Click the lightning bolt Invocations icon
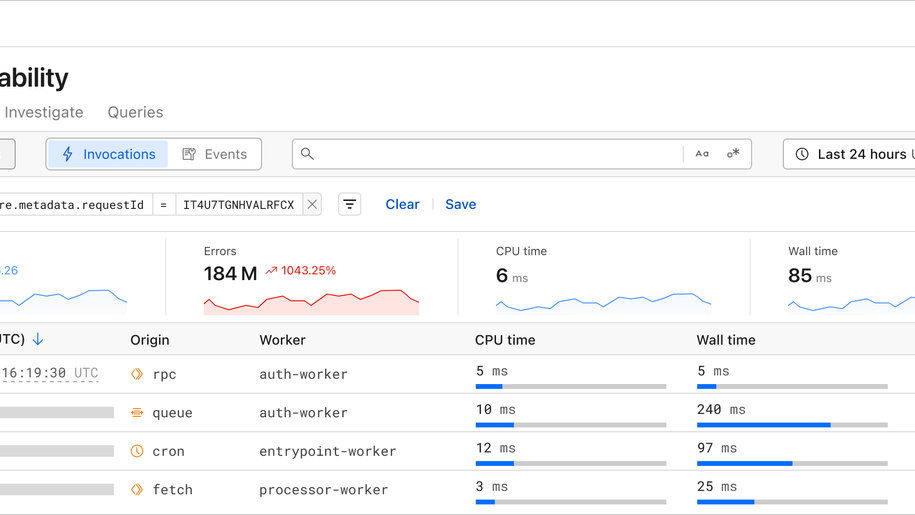Viewport: 915px width, 515px height. [x=68, y=154]
